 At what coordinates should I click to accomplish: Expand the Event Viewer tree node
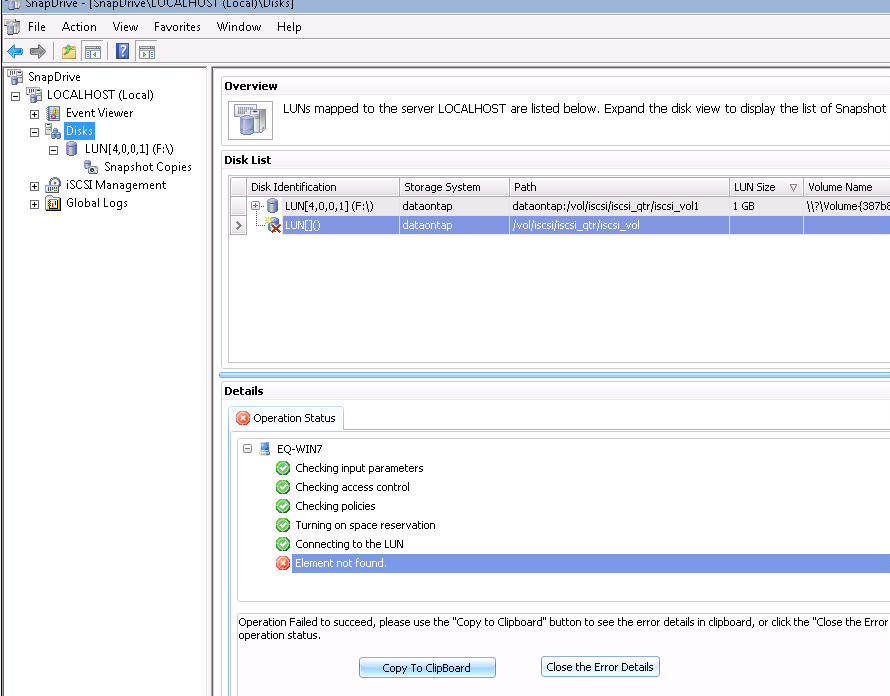[35, 114]
